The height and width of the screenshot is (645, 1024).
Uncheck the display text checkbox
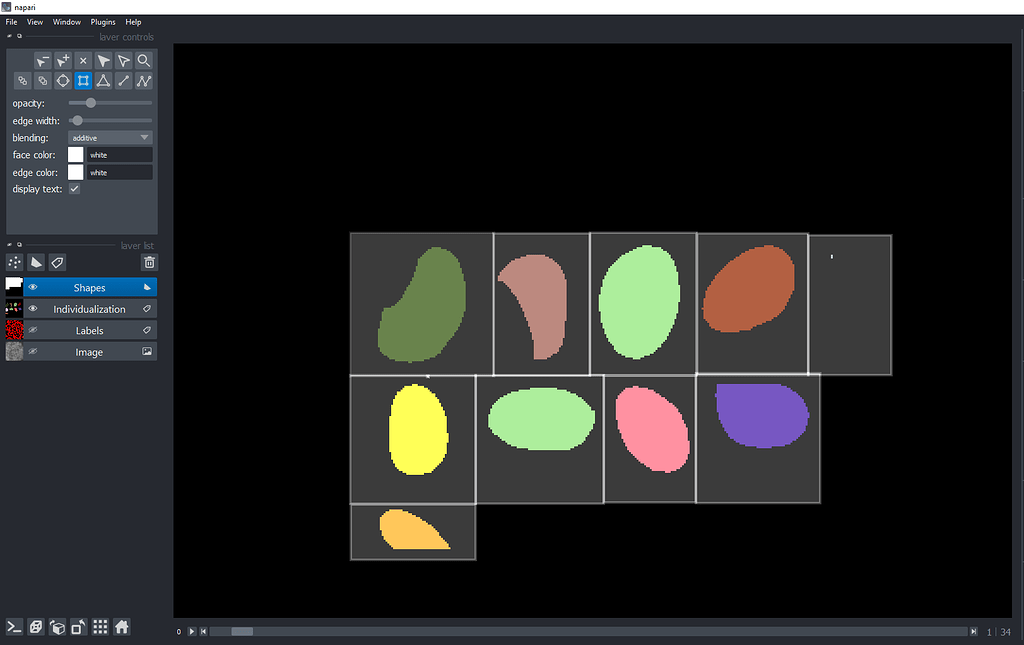point(73,188)
